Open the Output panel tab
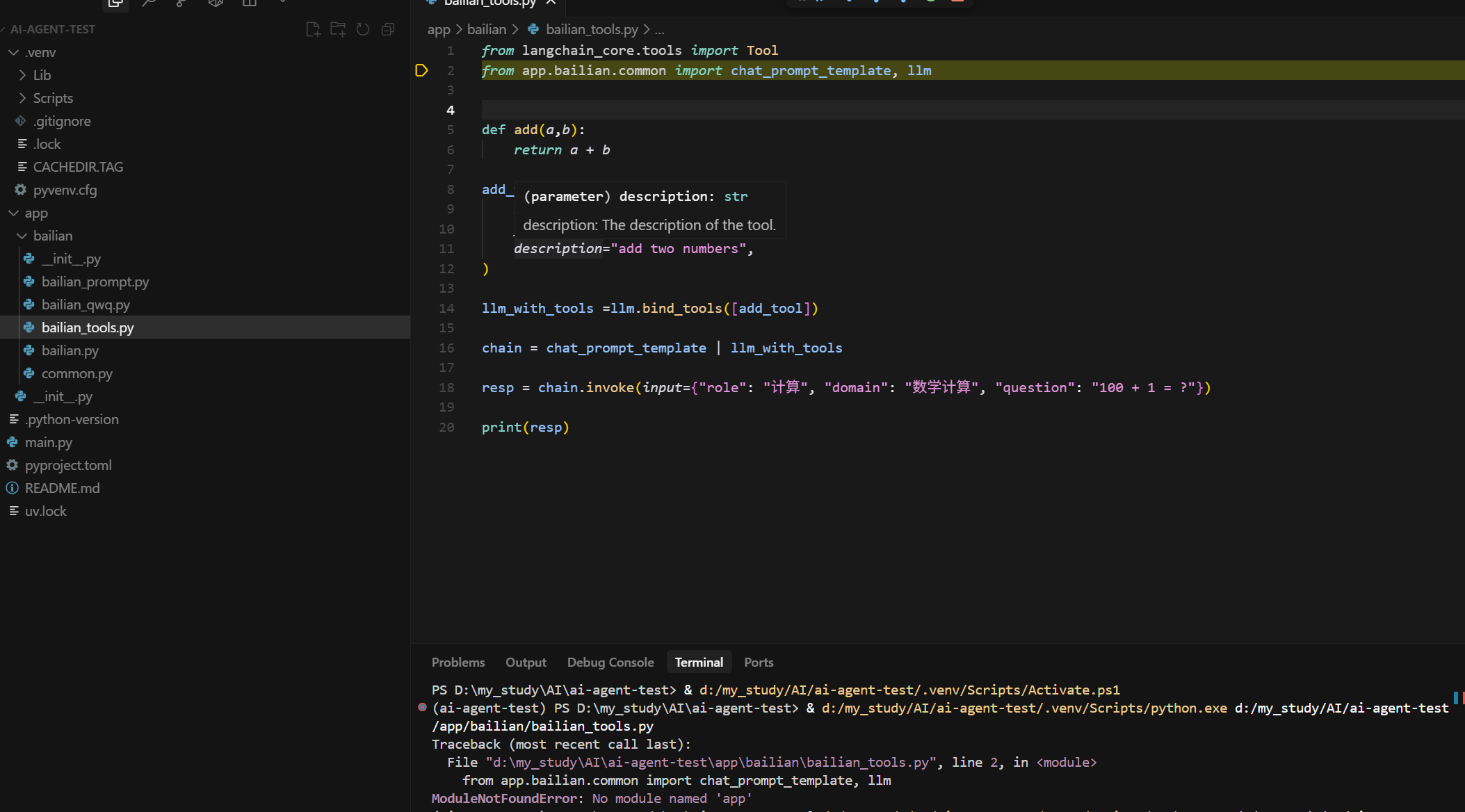The height and width of the screenshot is (812, 1465). coord(526,662)
